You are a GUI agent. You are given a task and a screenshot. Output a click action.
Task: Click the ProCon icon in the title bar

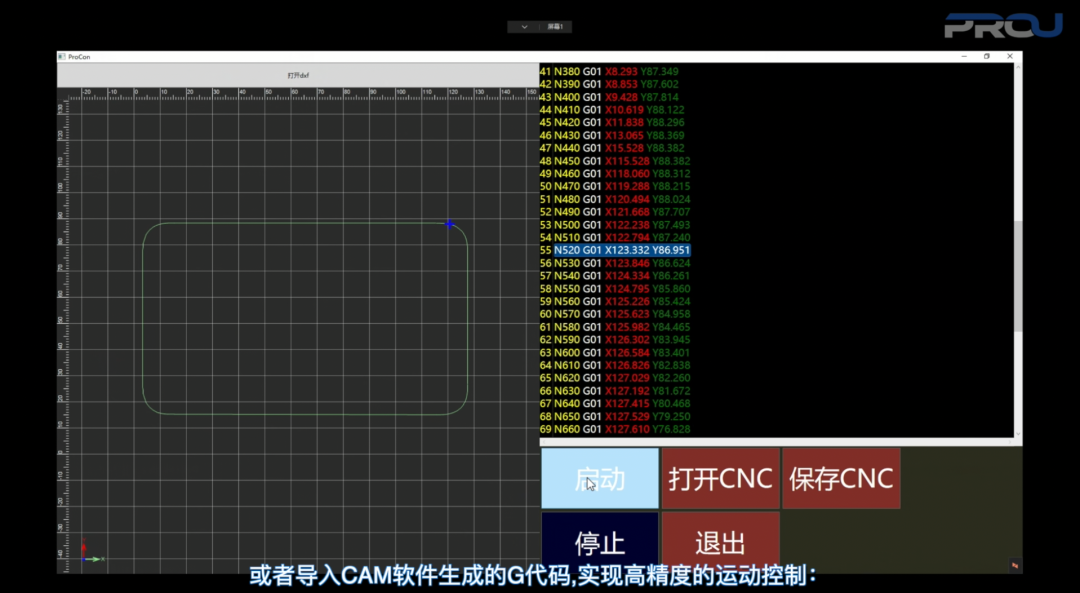[x=61, y=56]
